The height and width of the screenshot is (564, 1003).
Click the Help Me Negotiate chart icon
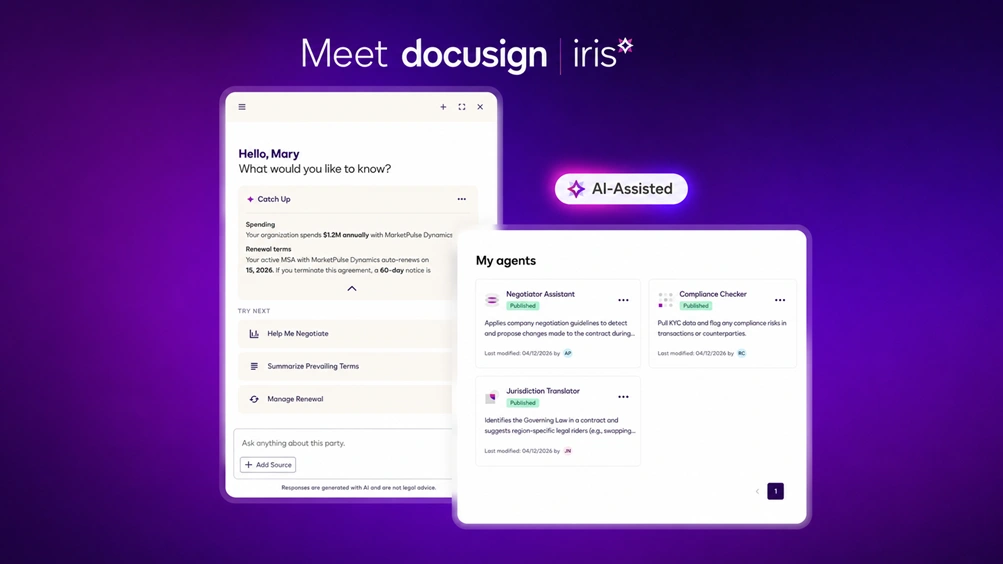tap(254, 334)
